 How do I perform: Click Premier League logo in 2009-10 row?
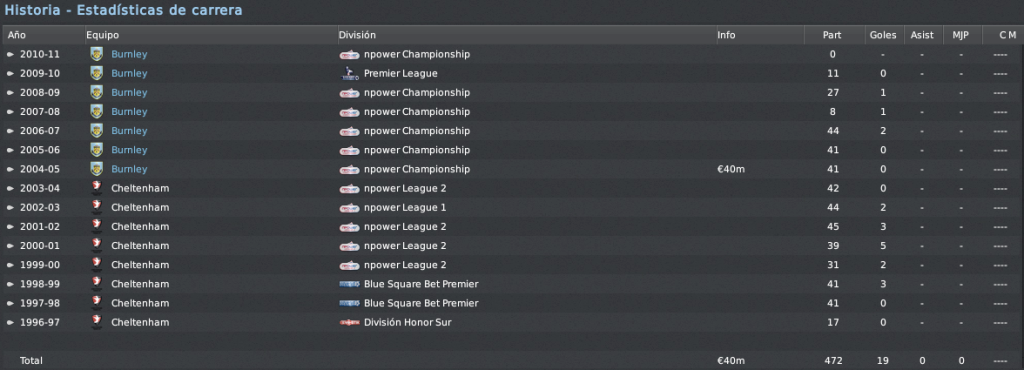[x=349, y=73]
